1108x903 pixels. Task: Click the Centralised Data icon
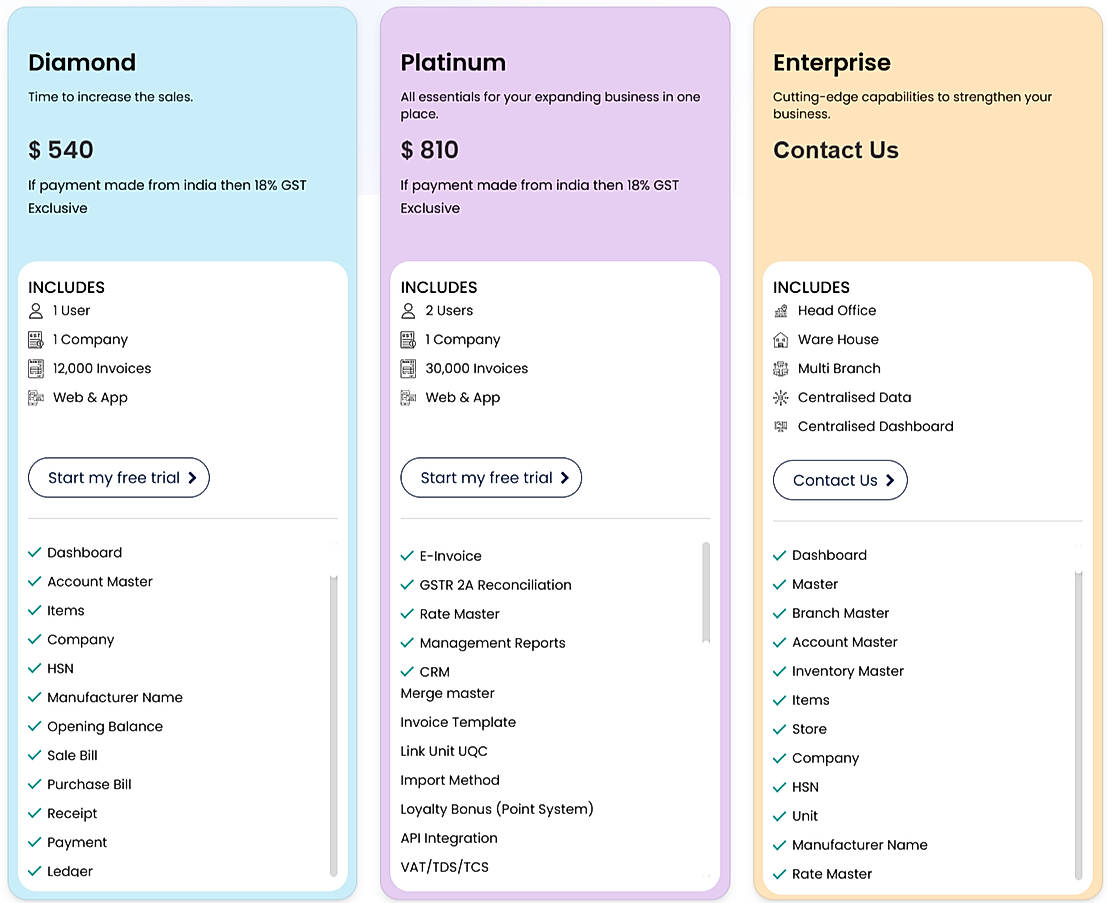click(x=780, y=398)
